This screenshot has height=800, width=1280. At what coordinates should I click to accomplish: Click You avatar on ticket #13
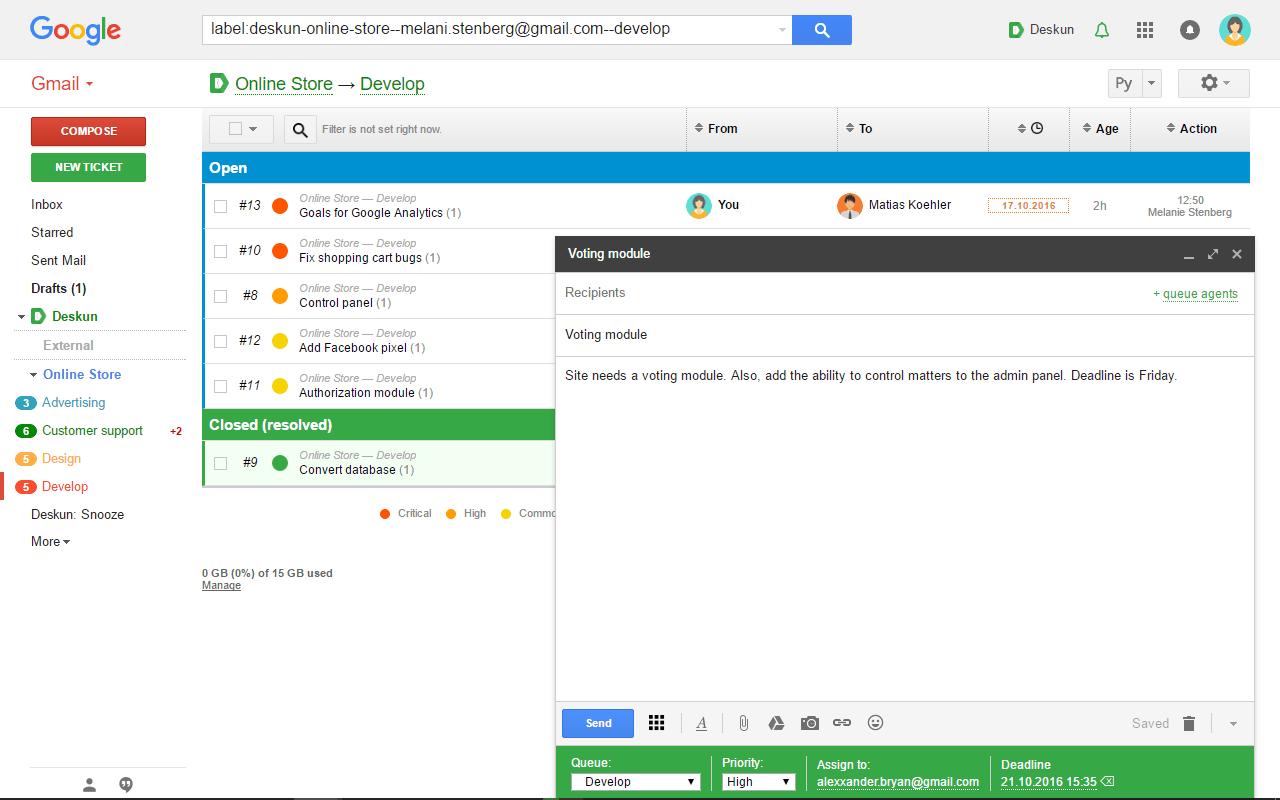[699, 206]
